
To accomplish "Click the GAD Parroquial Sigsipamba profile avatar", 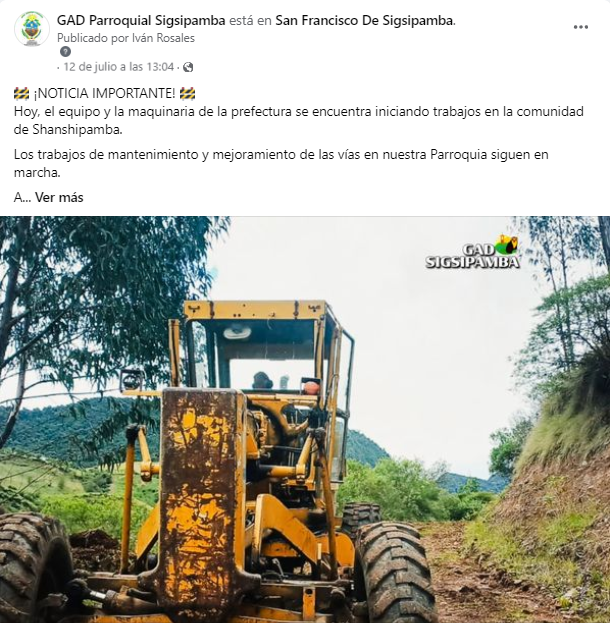I will [x=32, y=29].
